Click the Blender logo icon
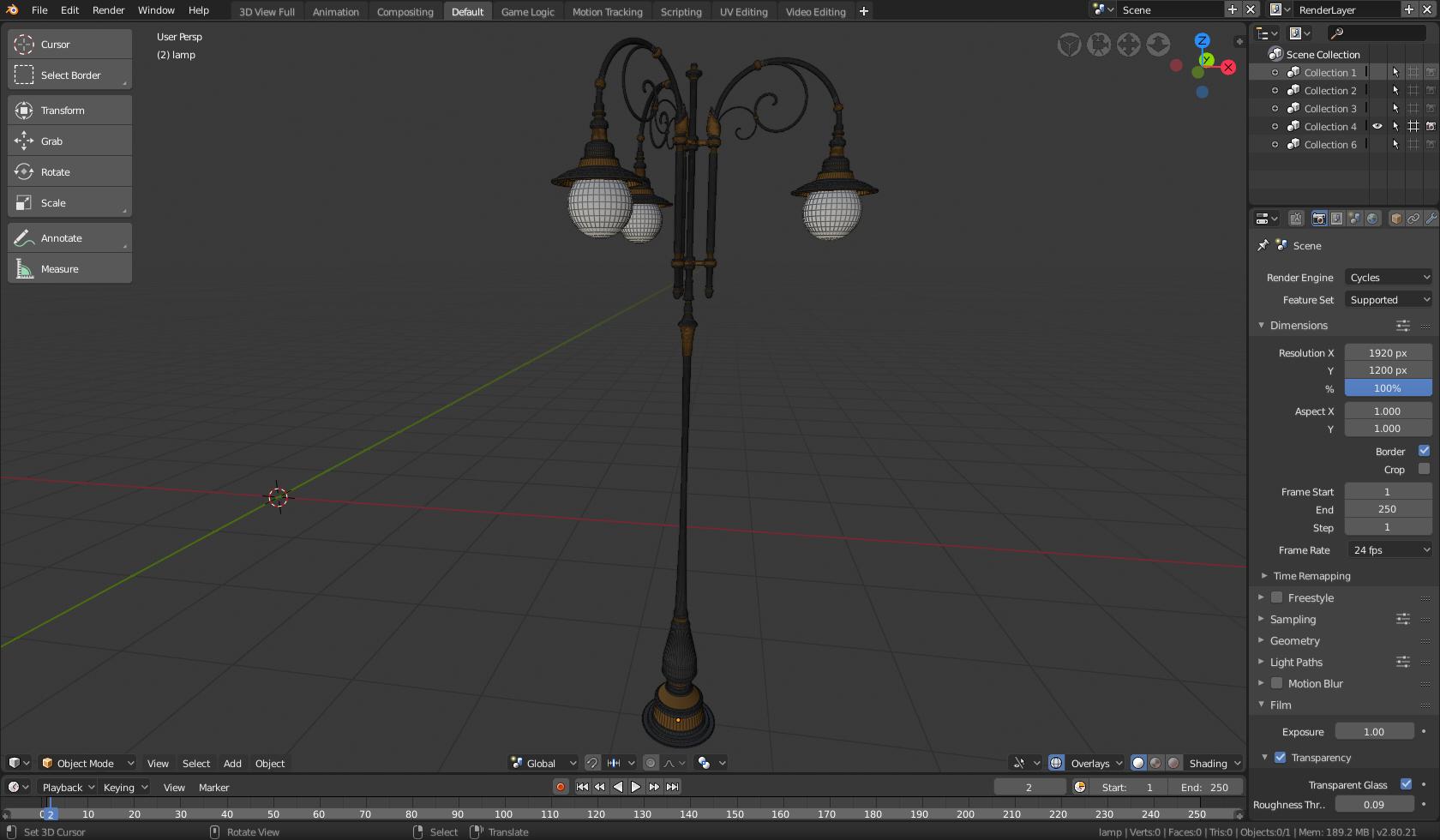1440x840 pixels. (x=12, y=10)
